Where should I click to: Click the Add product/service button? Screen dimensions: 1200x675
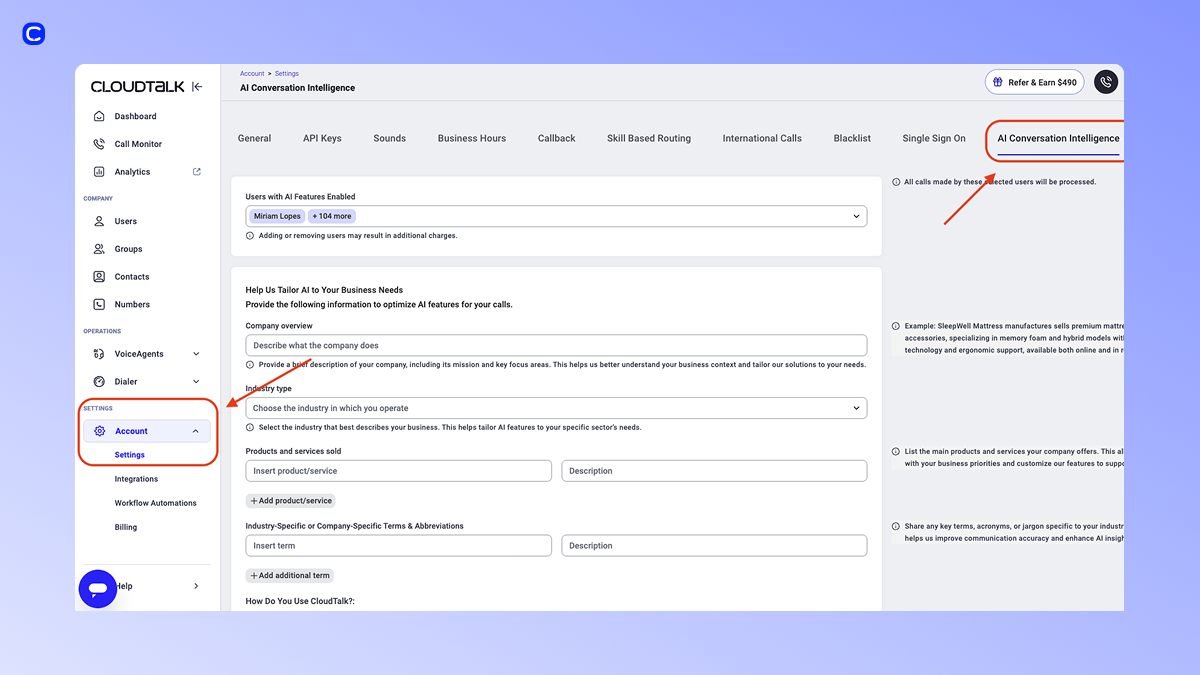[291, 500]
